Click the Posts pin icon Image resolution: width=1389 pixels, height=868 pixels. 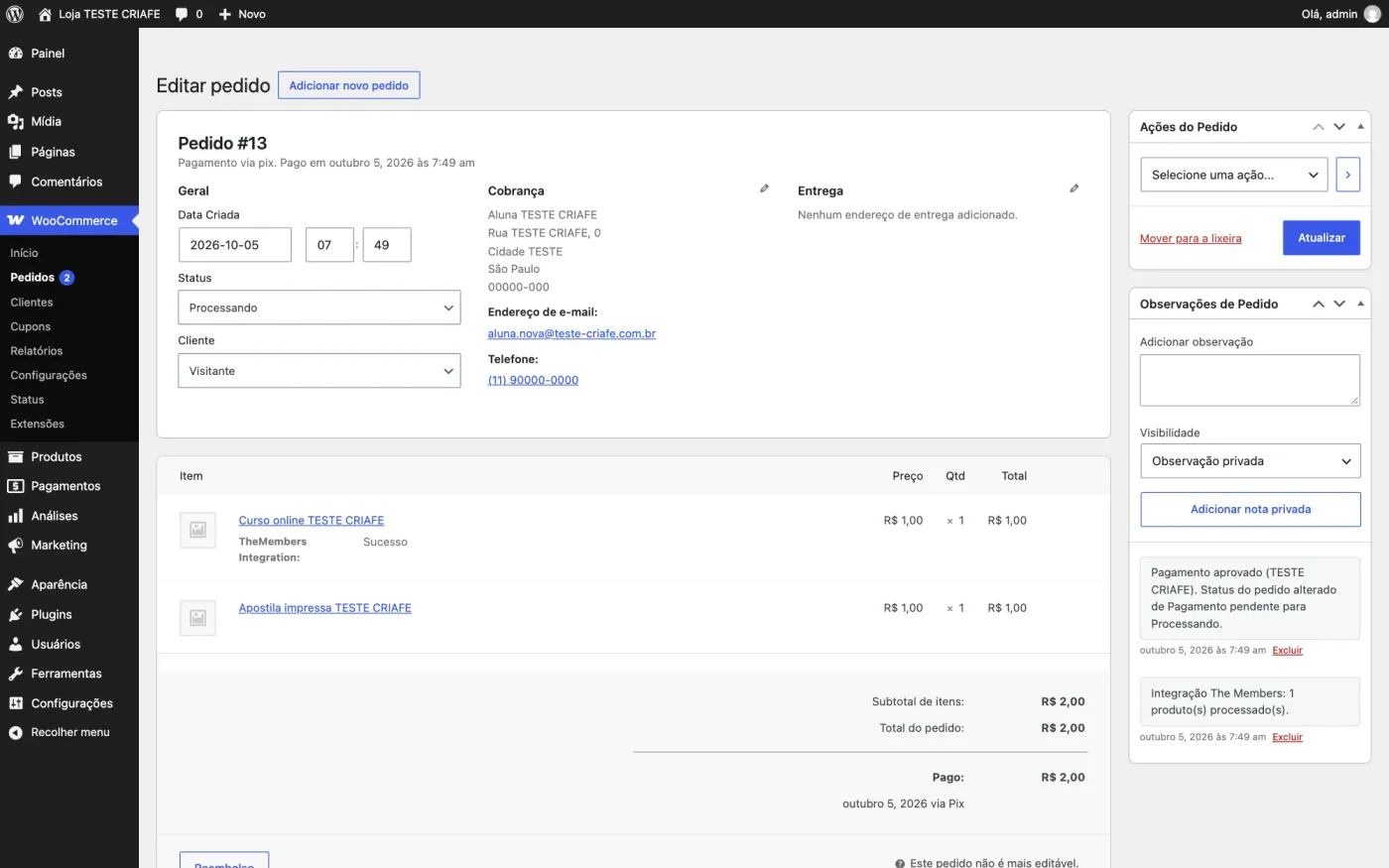pos(16,92)
